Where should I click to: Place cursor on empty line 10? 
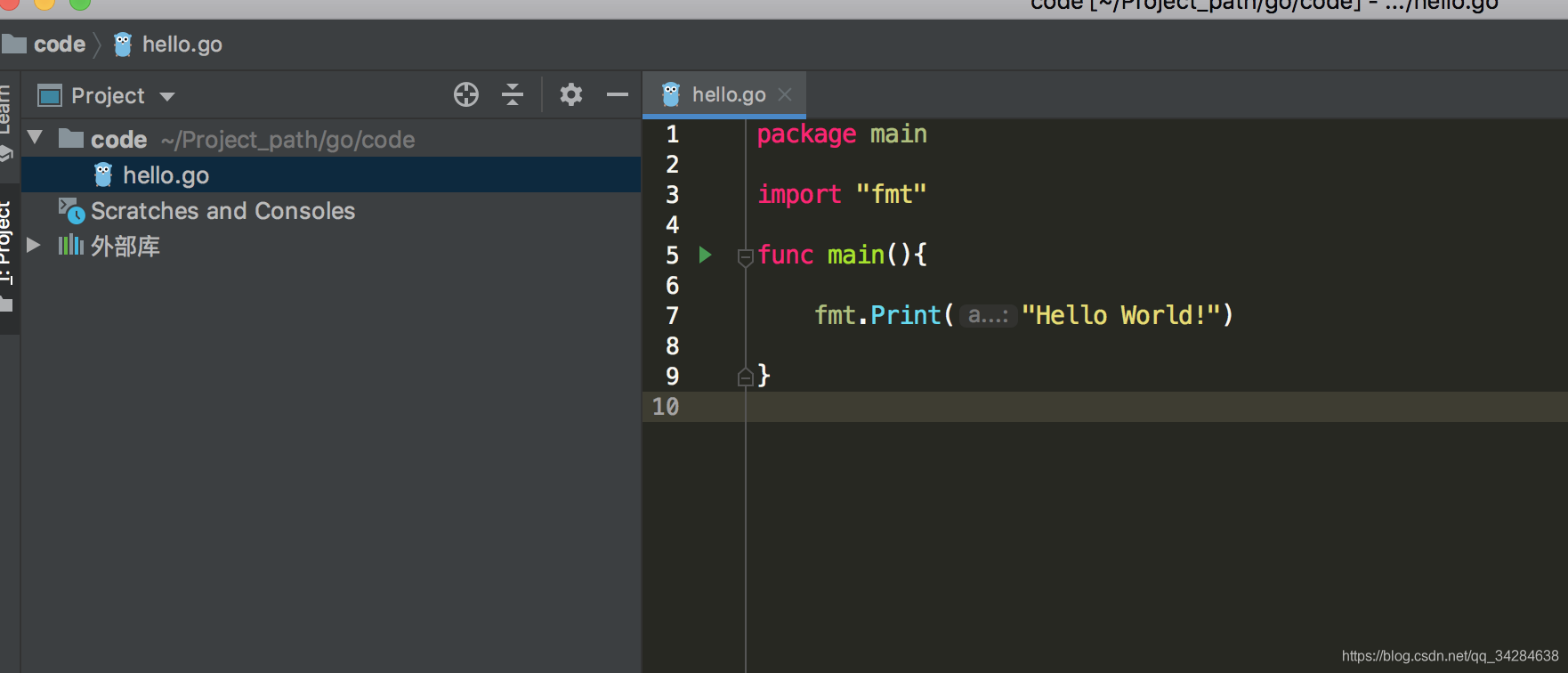pos(1157,407)
